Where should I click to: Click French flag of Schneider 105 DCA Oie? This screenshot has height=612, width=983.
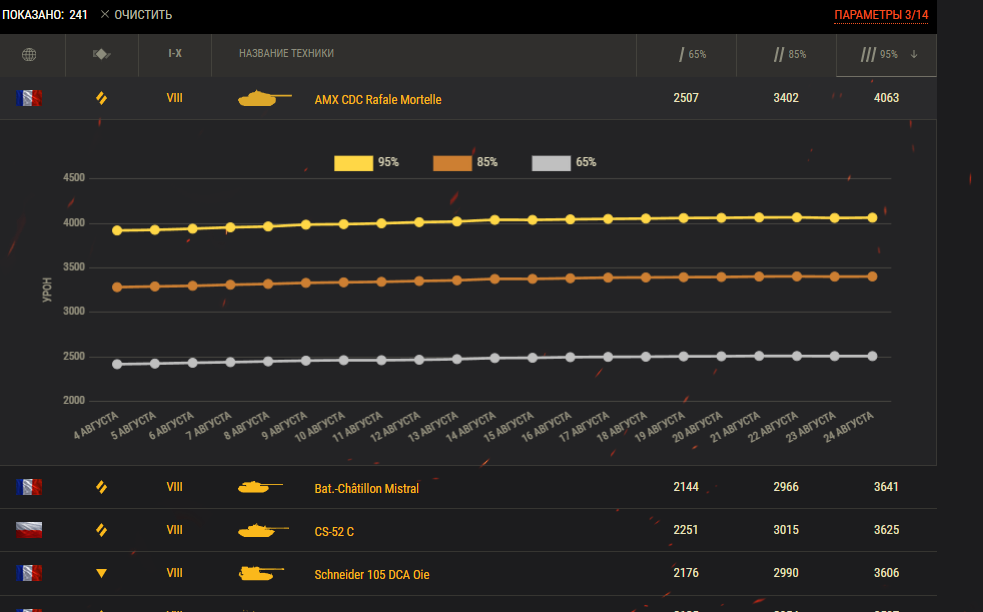point(29,573)
